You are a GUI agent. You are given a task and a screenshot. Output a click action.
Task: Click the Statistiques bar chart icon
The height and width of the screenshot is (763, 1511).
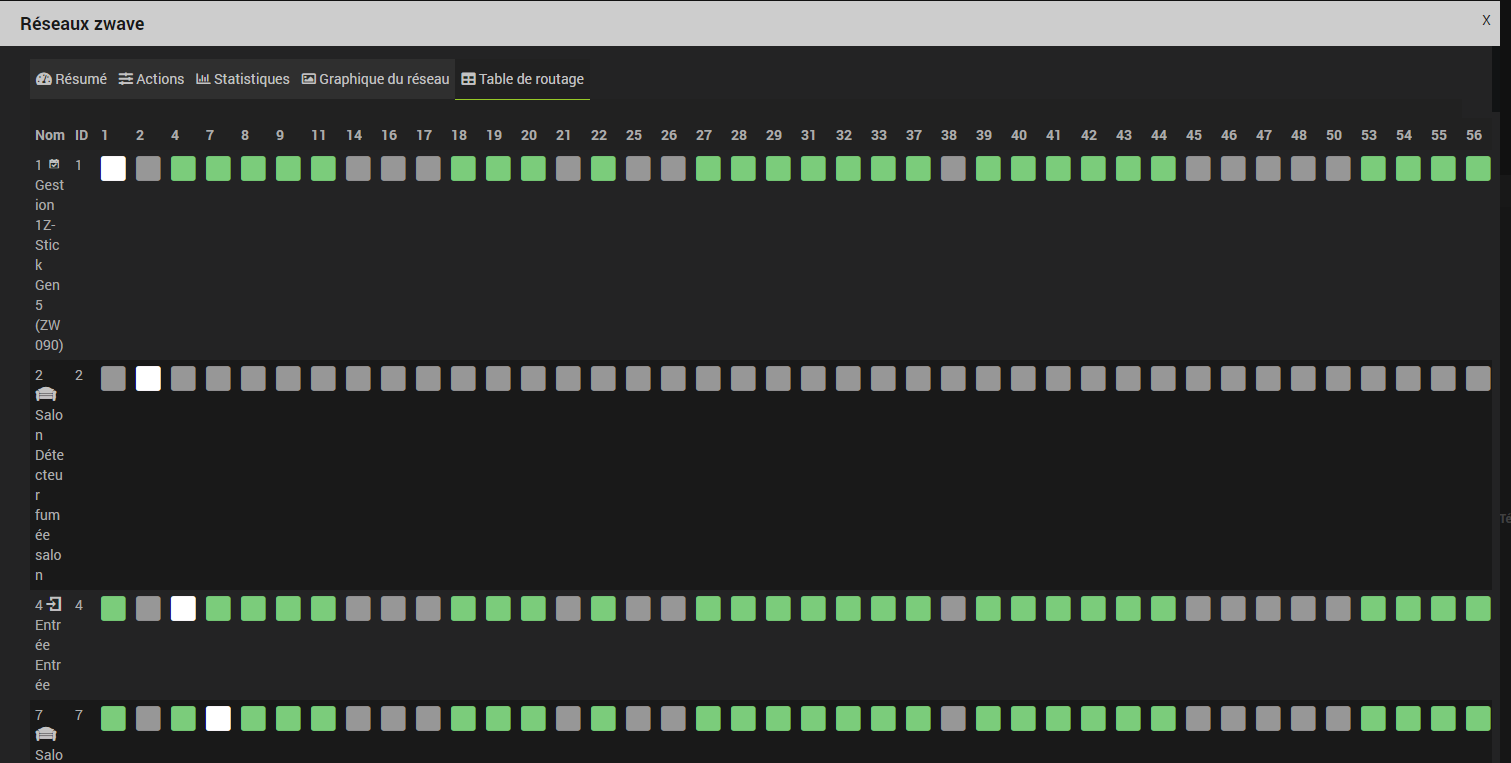click(203, 79)
